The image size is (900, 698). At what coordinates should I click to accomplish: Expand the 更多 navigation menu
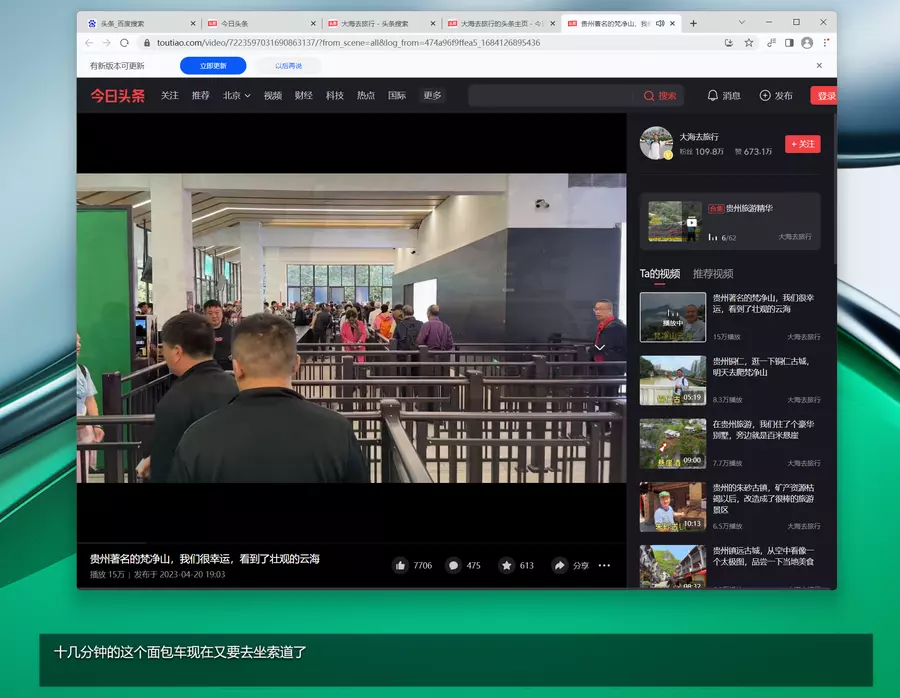pyautogui.click(x=432, y=95)
